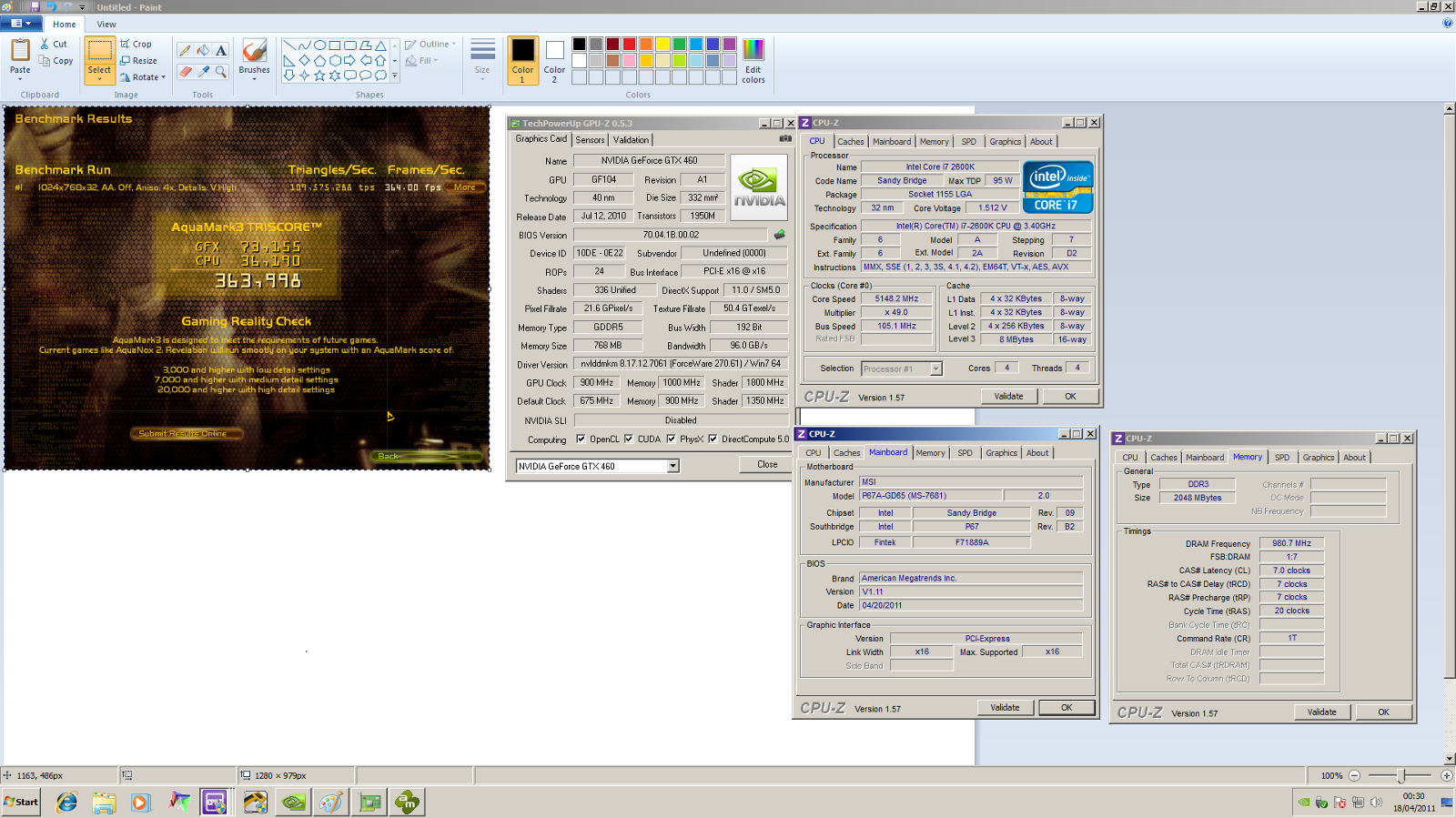Choose the Oval shape

tap(319, 45)
